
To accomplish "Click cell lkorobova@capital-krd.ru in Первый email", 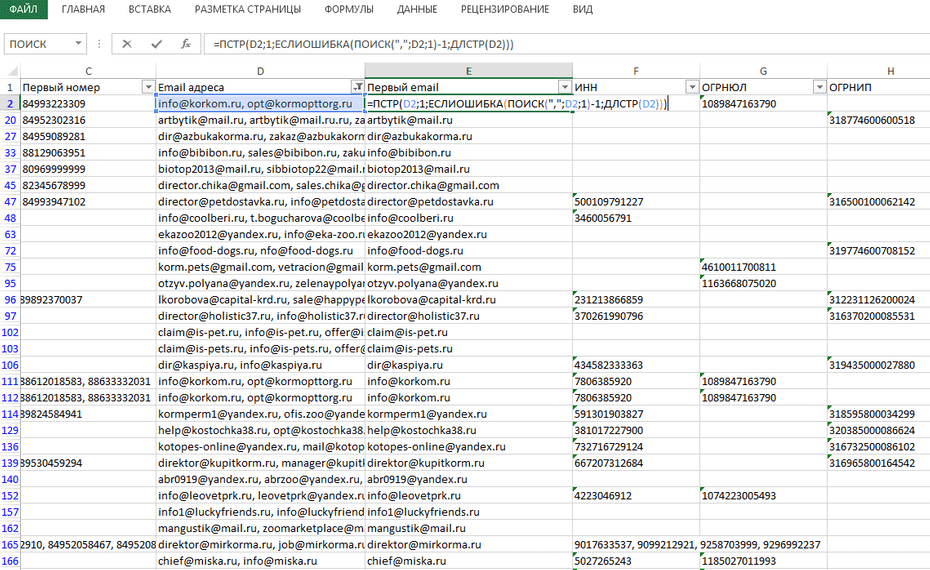I will coord(469,300).
